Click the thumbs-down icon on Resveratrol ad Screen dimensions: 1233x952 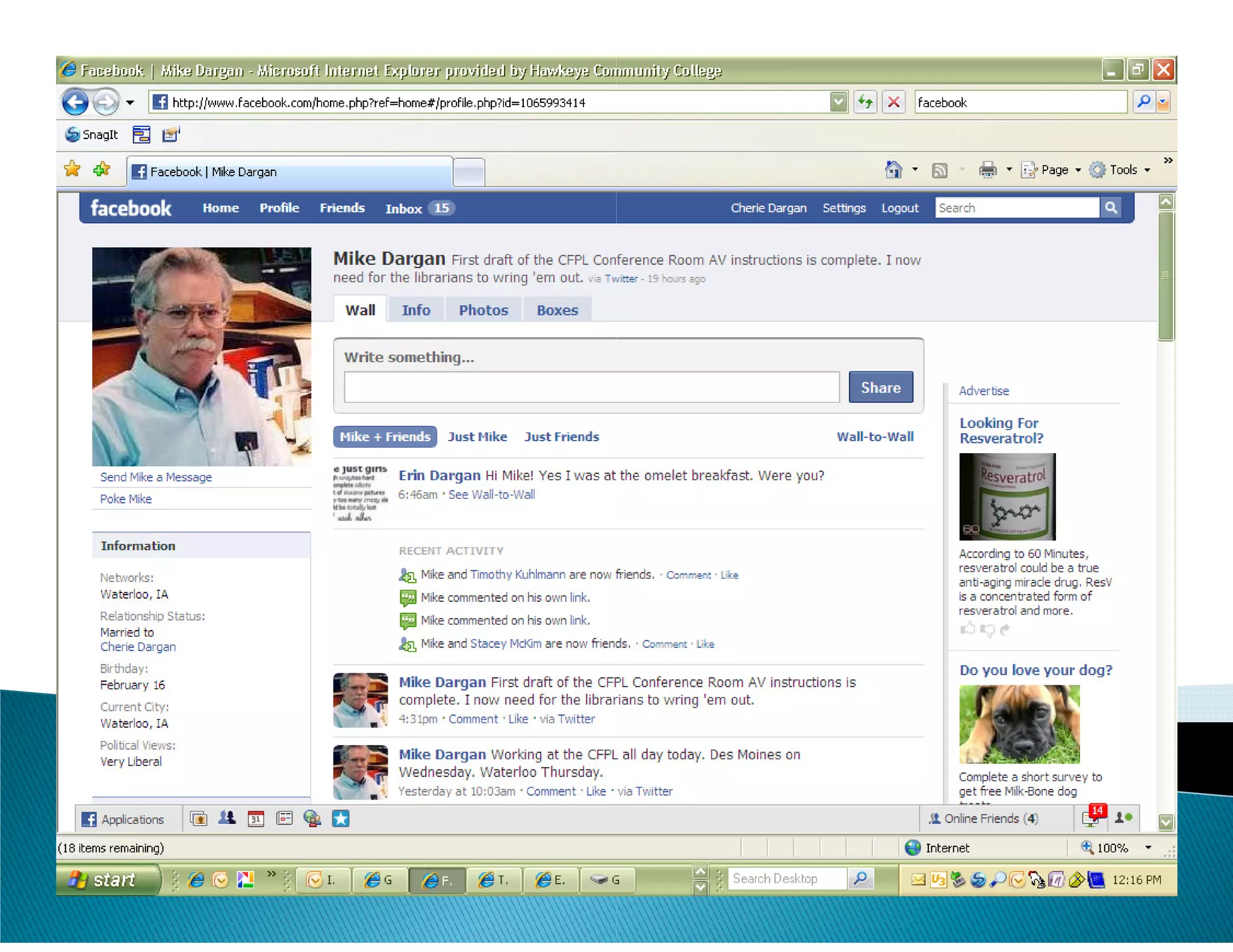coord(987,630)
